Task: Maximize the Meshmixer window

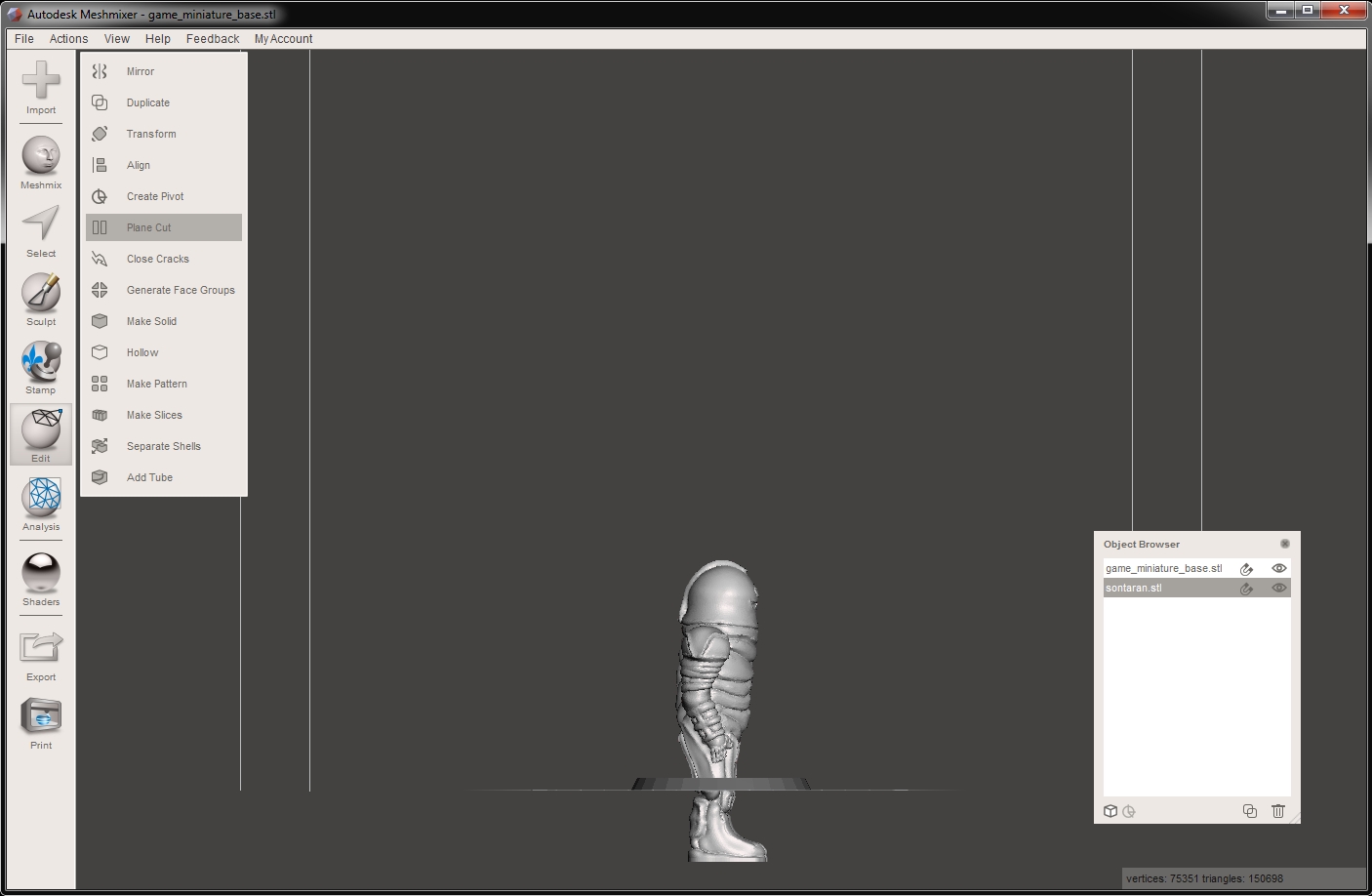Action: pyautogui.click(x=1308, y=11)
